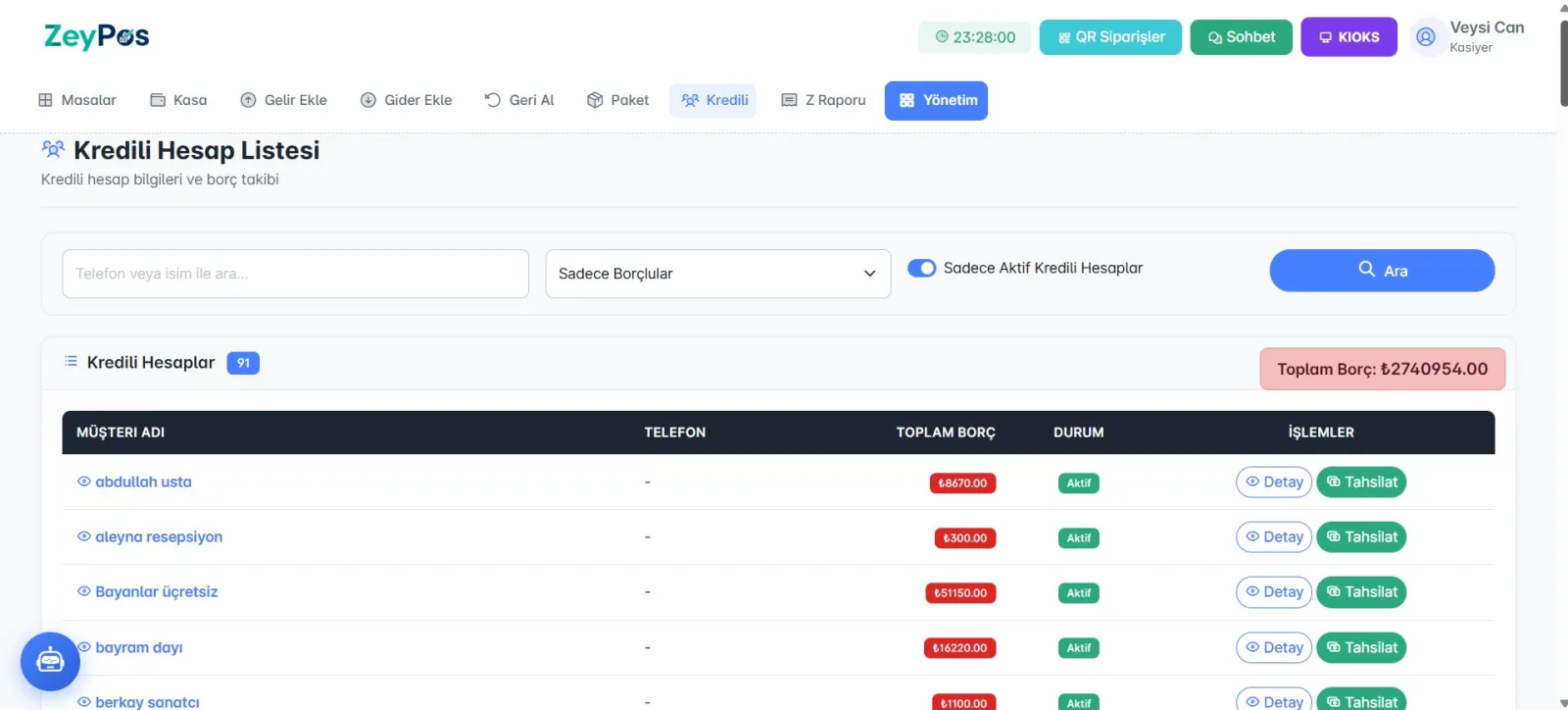
Task: Click the ₺300.00 debt badge
Action: 965,538
